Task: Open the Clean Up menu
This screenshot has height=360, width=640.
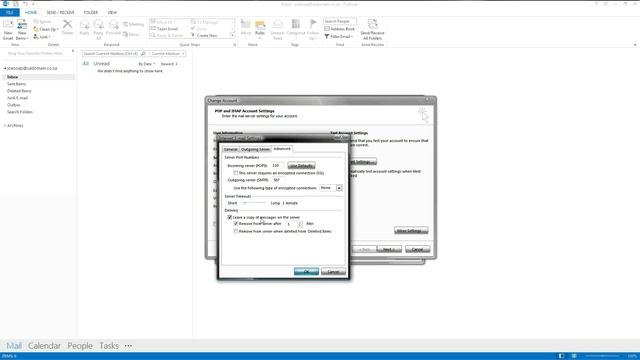Action: tap(46, 29)
